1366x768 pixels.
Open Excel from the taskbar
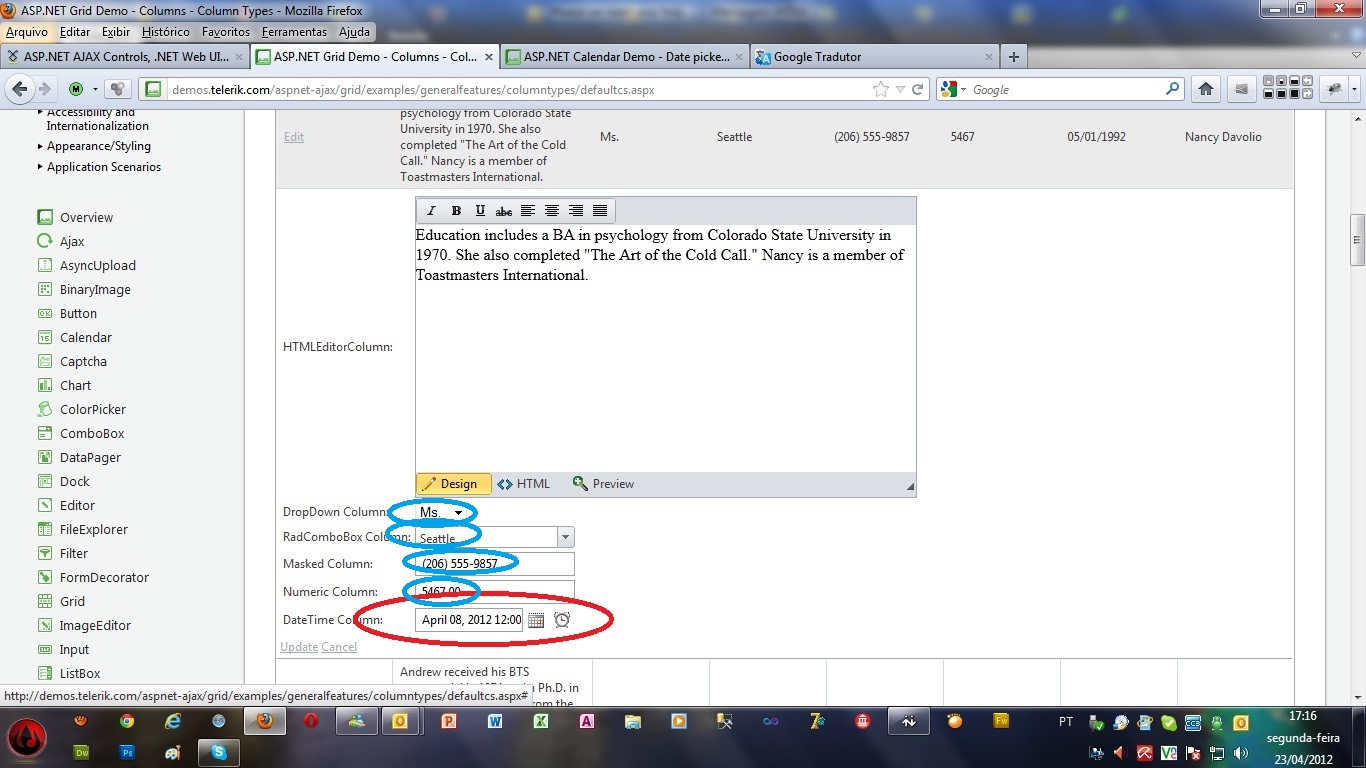click(541, 721)
